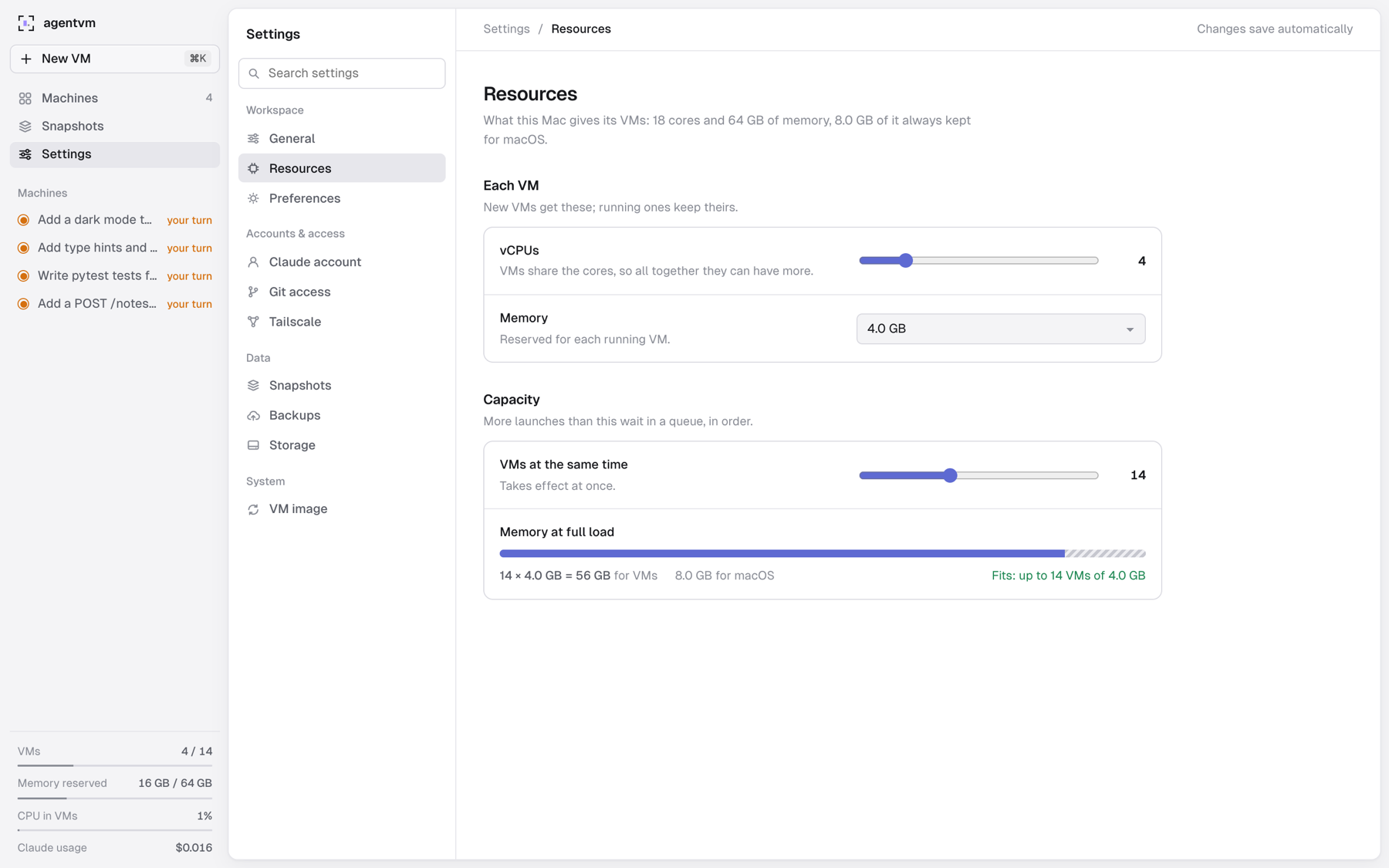Click the agentvm logo icon

pyautogui.click(x=26, y=23)
